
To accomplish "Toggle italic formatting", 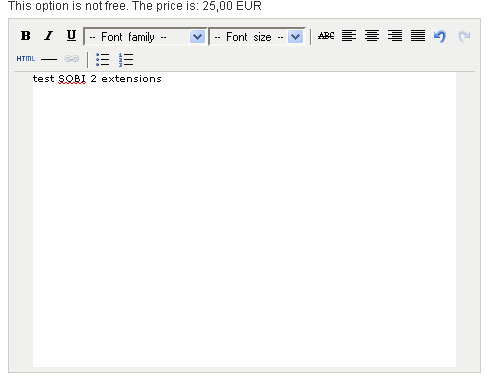I will 49,36.
